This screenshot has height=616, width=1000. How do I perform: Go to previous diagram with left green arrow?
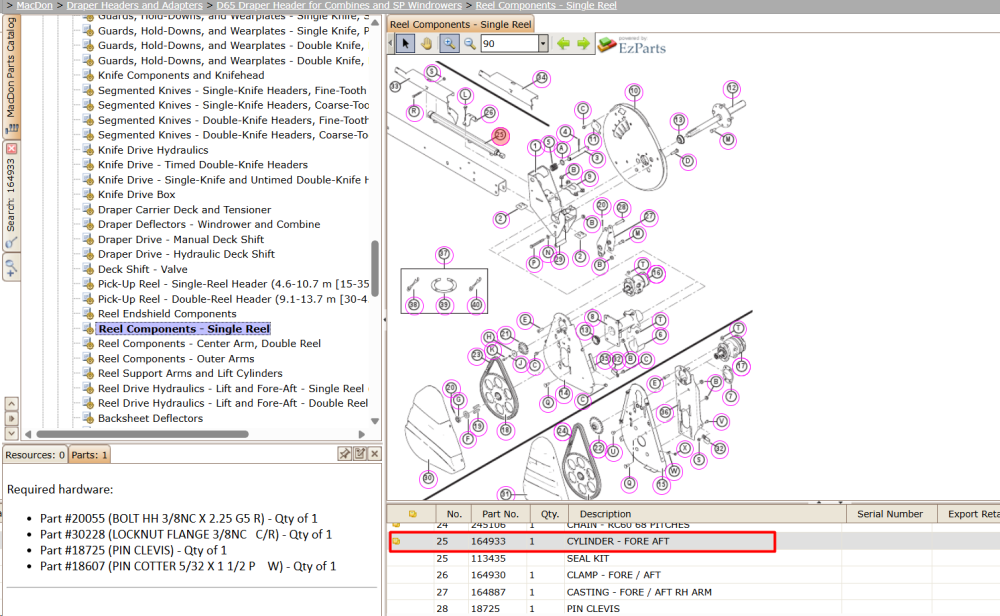click(563, 43)
